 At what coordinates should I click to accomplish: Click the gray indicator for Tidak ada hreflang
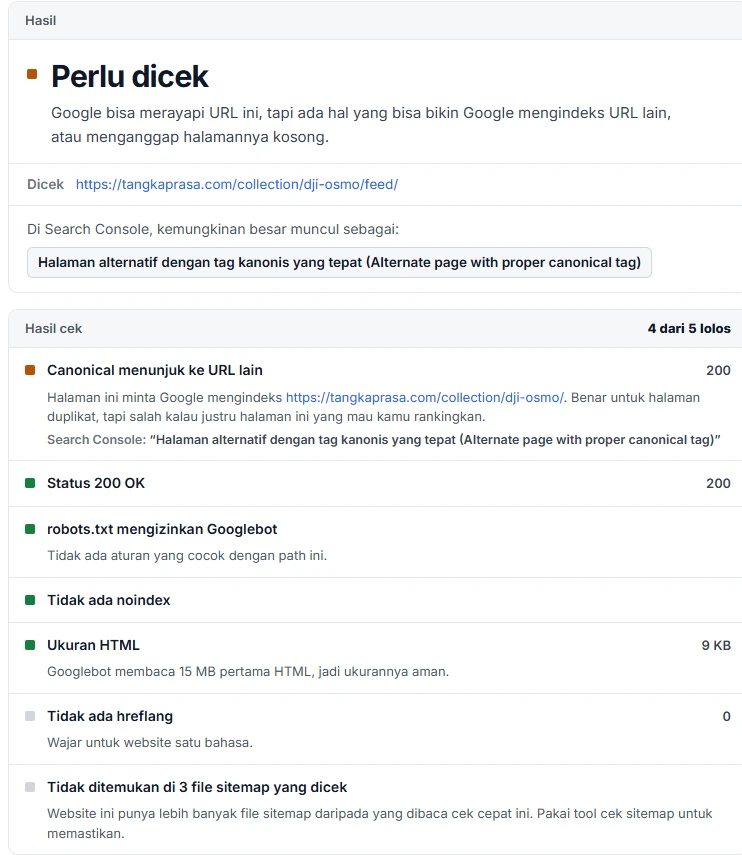click(x=30, y=716)
